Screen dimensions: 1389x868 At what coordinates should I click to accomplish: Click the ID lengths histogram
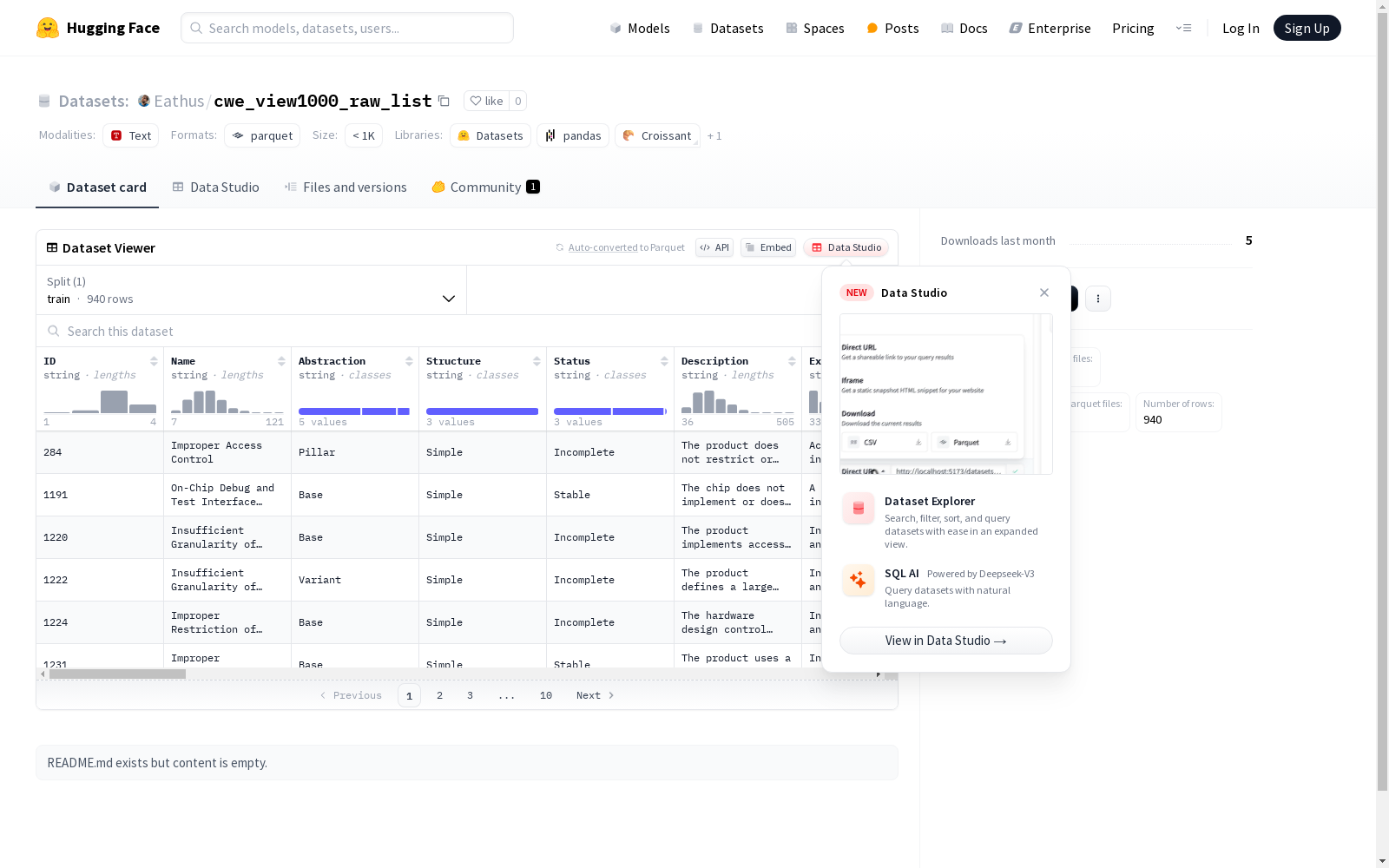100,402
